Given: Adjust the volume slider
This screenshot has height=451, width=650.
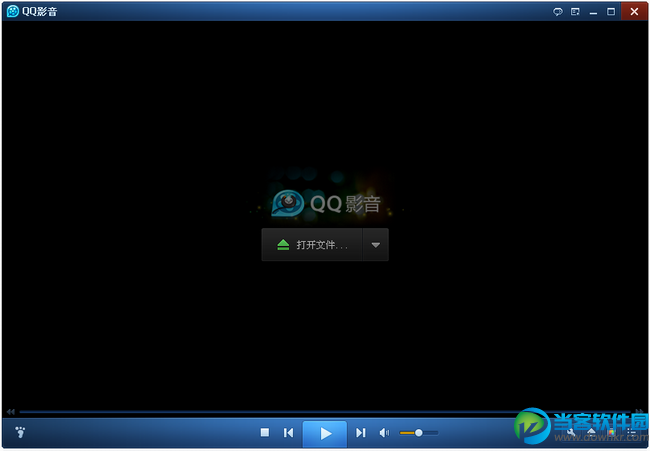Looking at the screenshot, I should [419, 433].
